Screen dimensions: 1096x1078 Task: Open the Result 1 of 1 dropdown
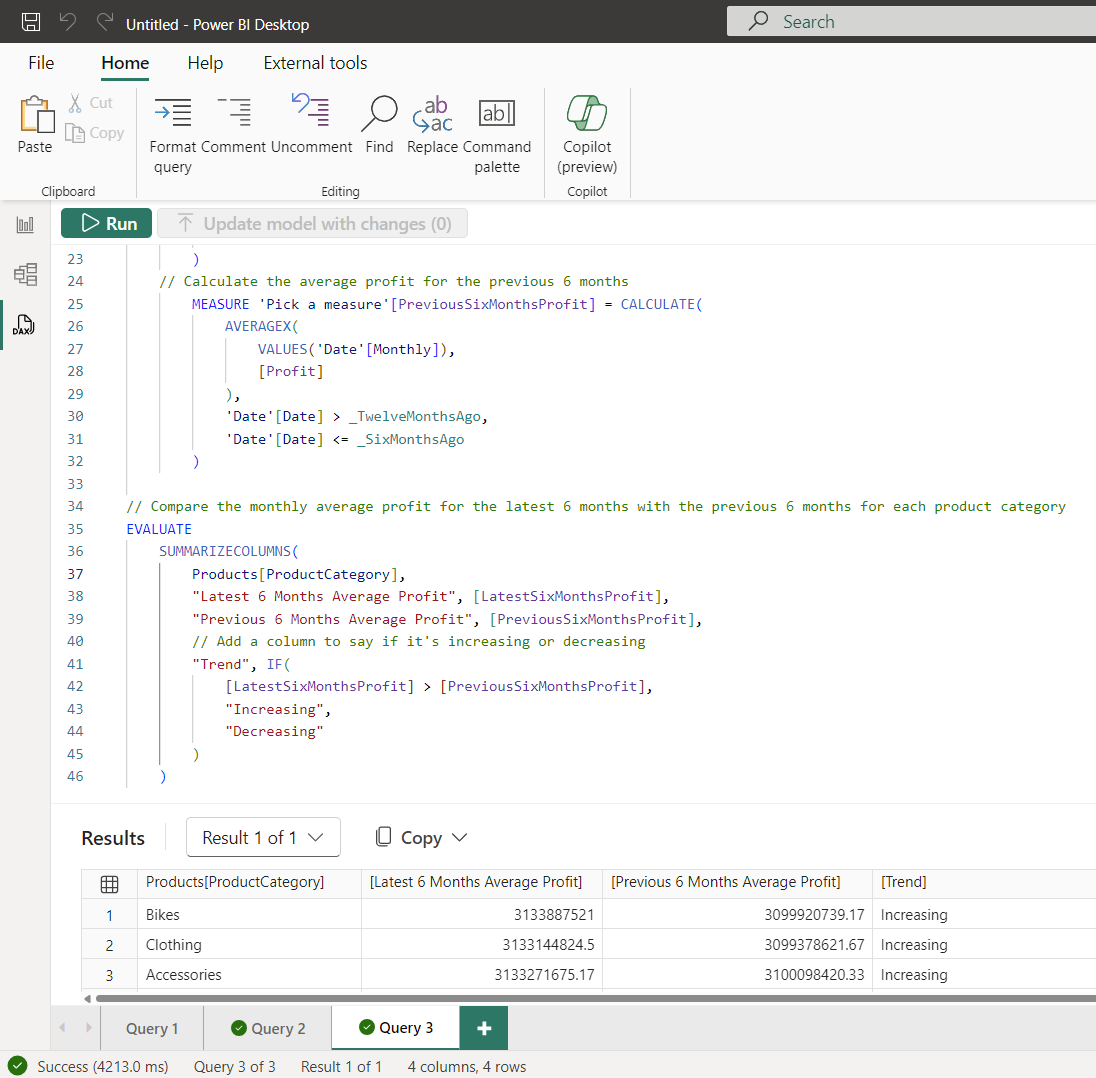coord(263,837)
